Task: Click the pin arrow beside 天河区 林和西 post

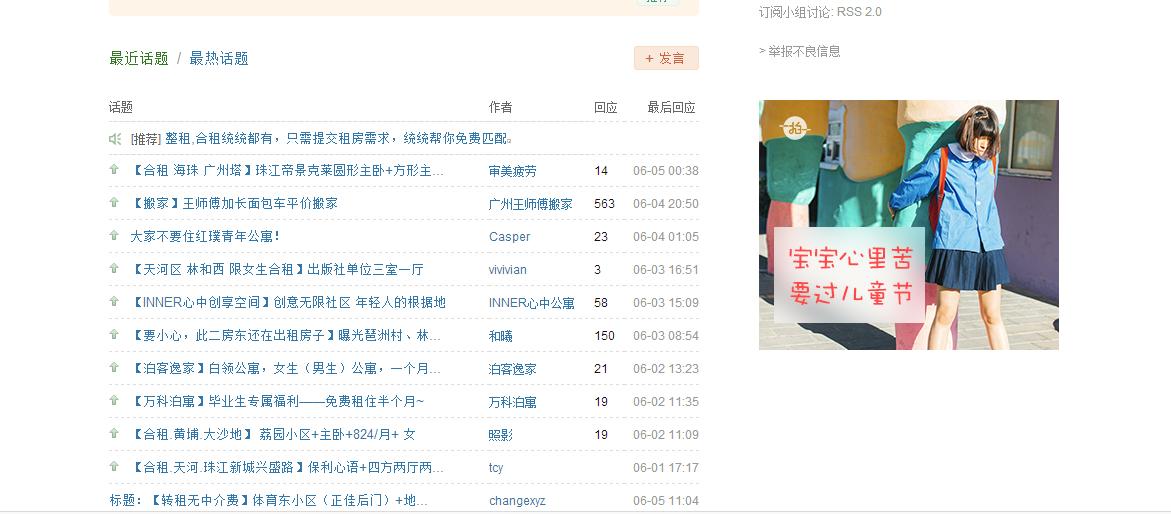Action: tap(114, 268)
